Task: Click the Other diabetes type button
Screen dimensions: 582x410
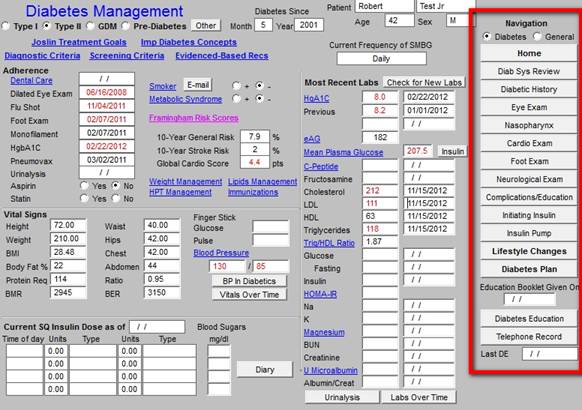Action: 206,26
